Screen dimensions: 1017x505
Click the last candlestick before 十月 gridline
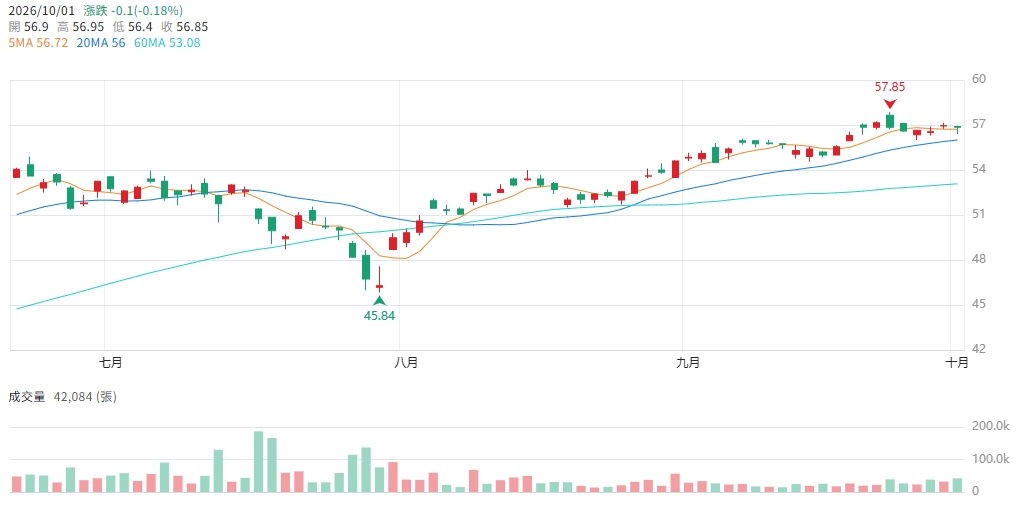pos(944,125)
